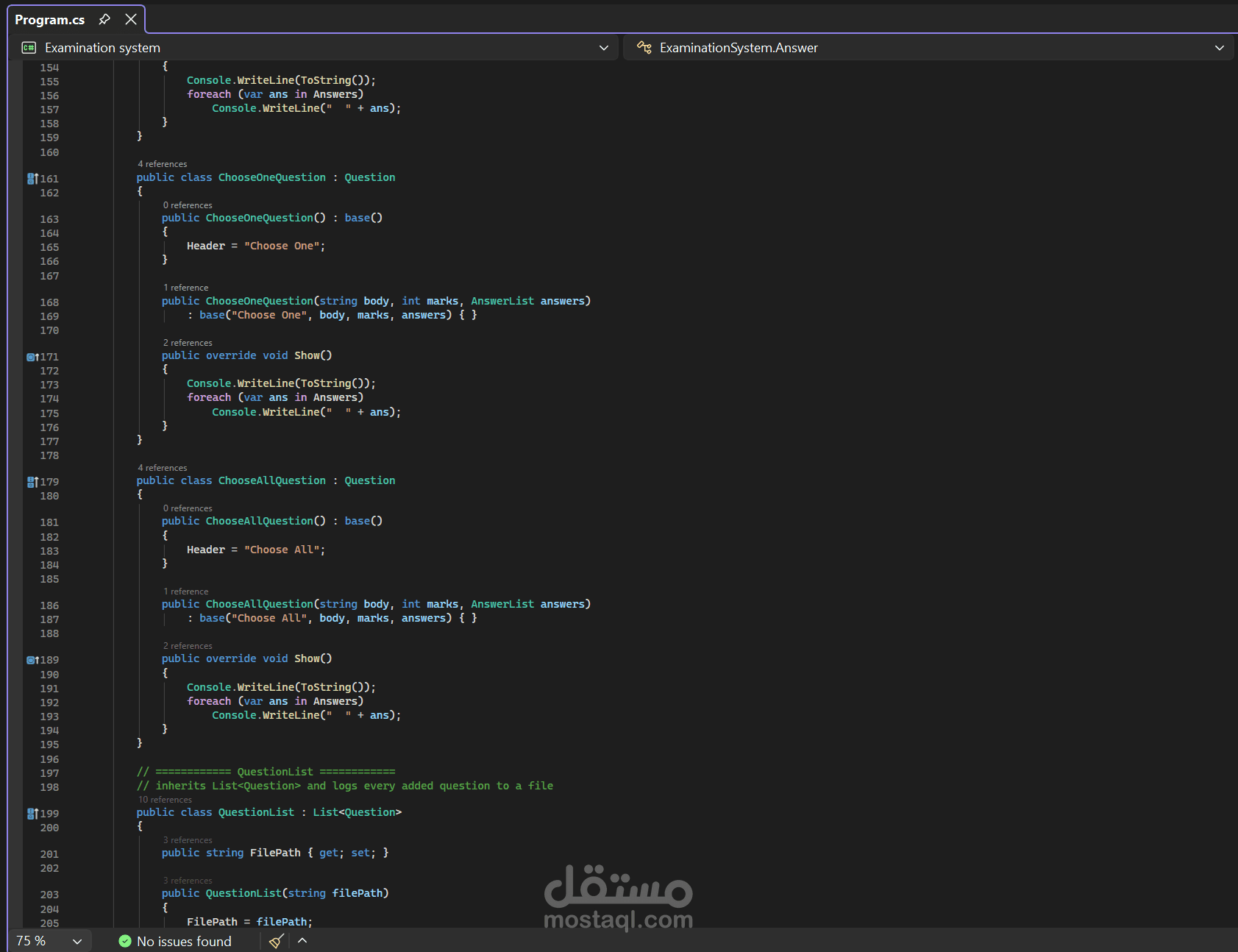Viewport: 1238px width, 952px height.
Task: Click the 'override' keyword on line 189
Action: pos(231,658)
